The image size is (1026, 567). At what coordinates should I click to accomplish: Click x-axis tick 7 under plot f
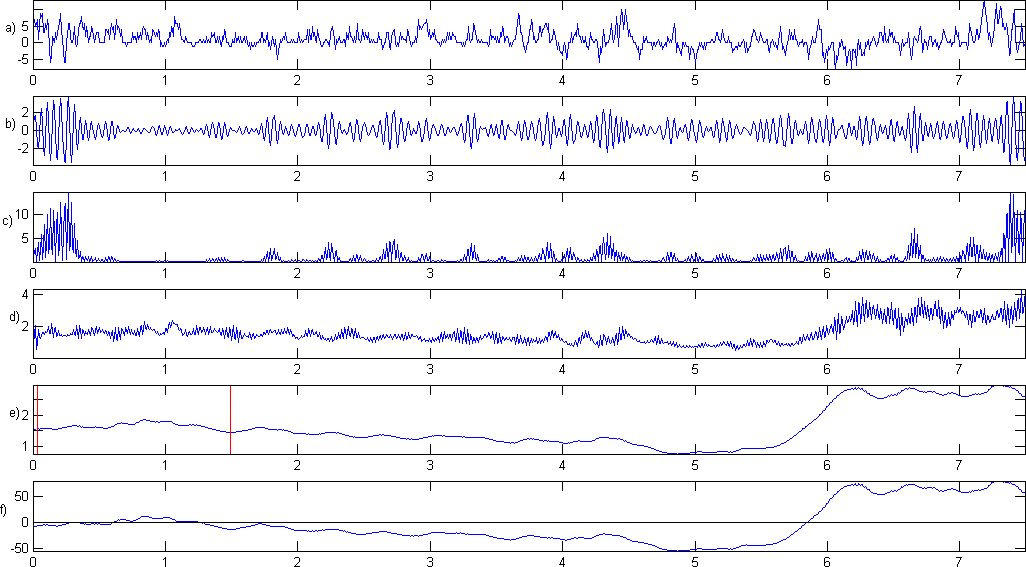[x=958, y=560]
